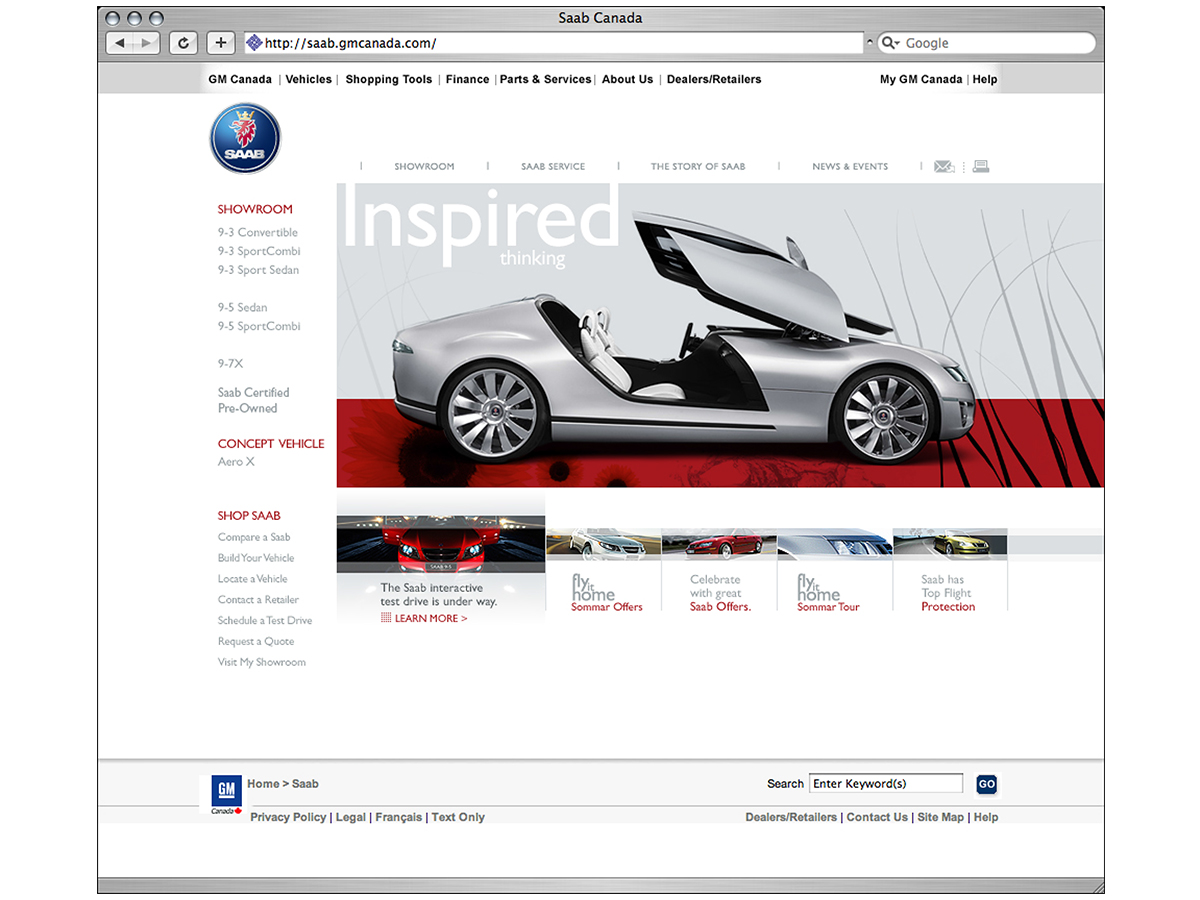Select the SHOWROOM tab above the banner
This screenshot has width=1200, height=900.
coord(424,167)
